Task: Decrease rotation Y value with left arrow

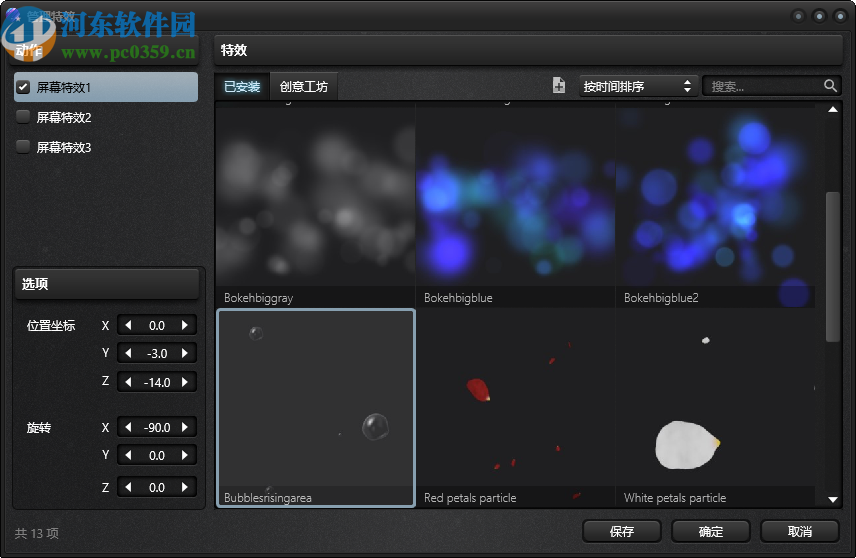Action: tap(128, 455)
